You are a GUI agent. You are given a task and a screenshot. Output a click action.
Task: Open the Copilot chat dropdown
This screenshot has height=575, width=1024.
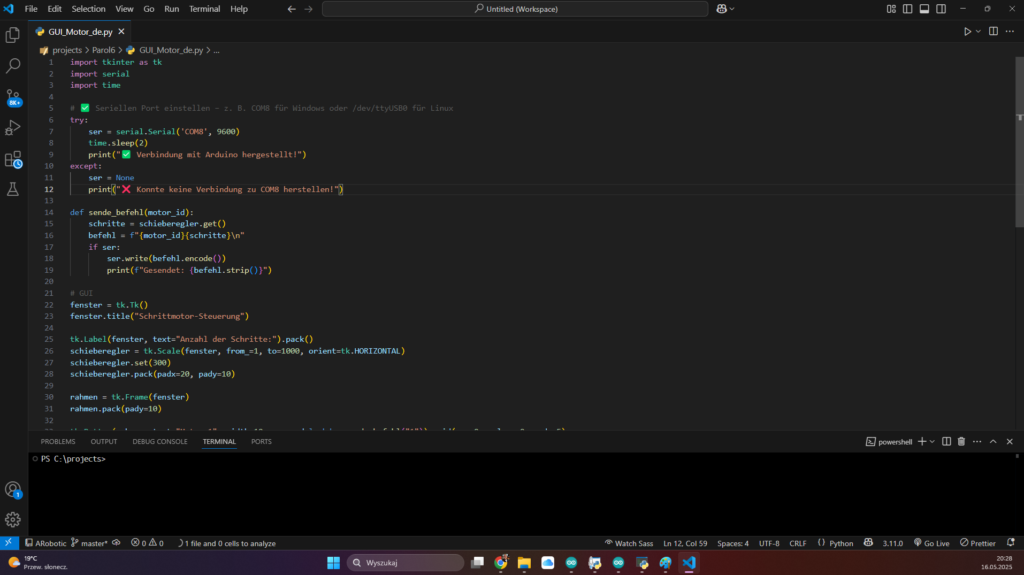click(x=726, y=9)
